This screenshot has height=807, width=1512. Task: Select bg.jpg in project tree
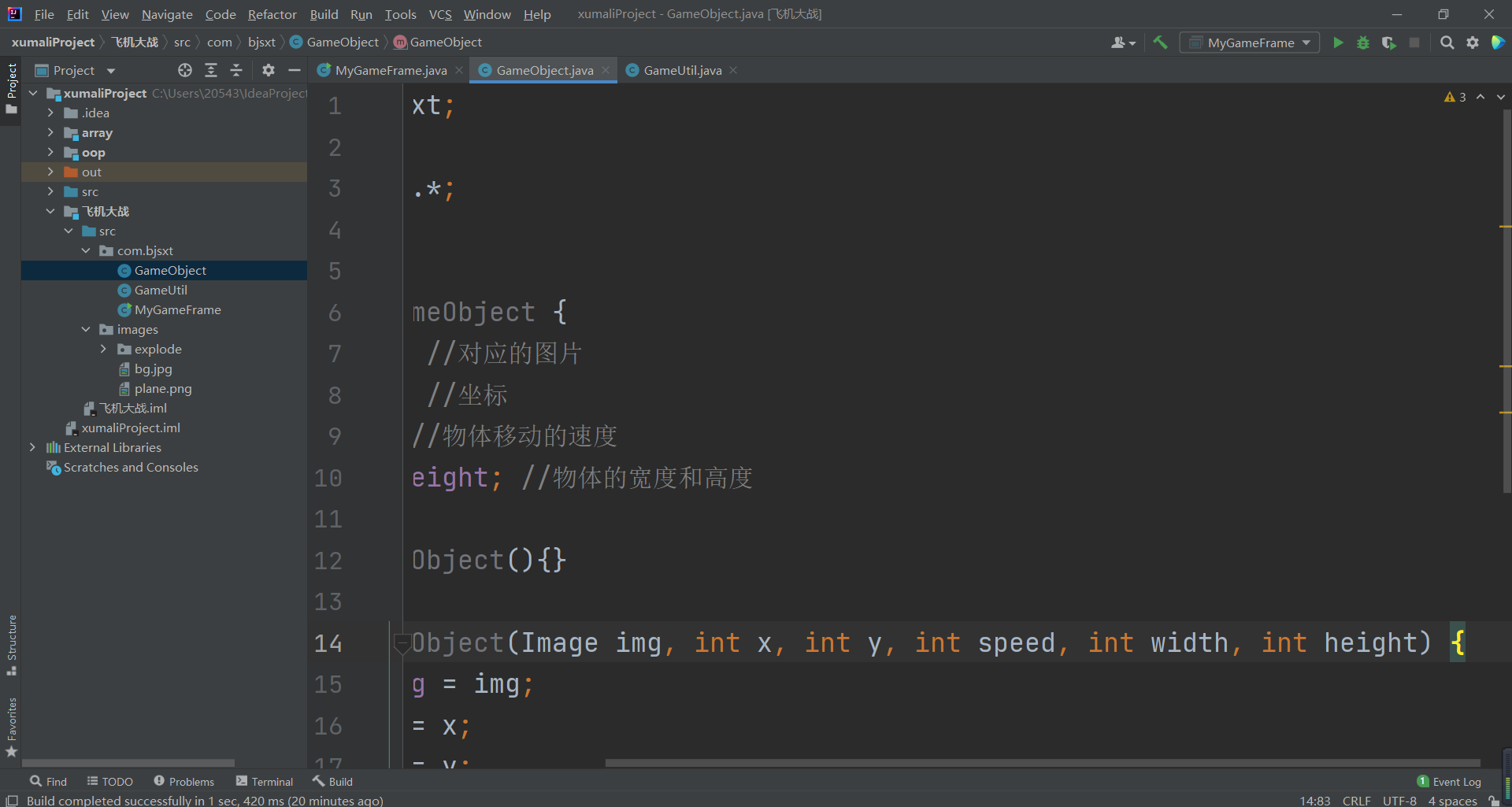click(x=153, y=368)
